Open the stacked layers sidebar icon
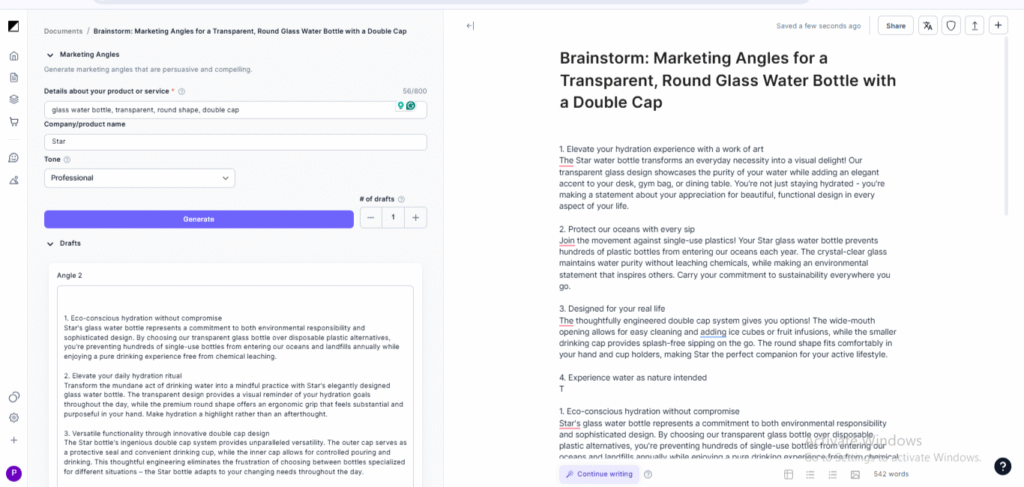 (x=14, y=99)
